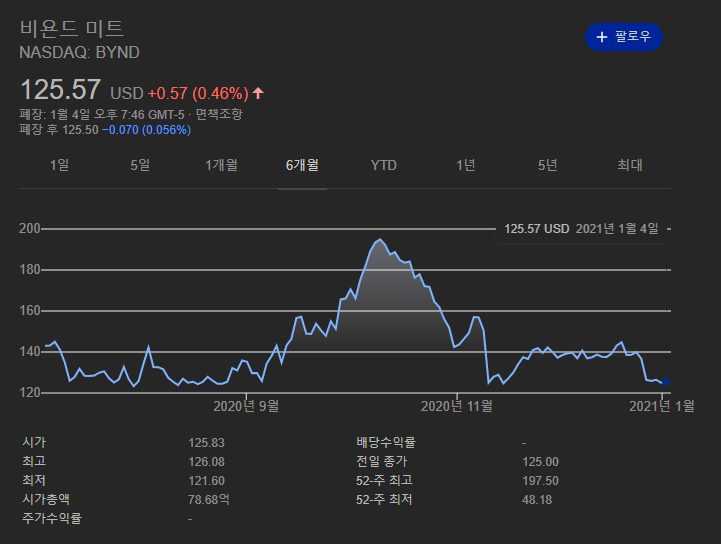This screenshot has width=721, height=544.
Task: Select the 5일 range tab
Action: click(140, 165)
